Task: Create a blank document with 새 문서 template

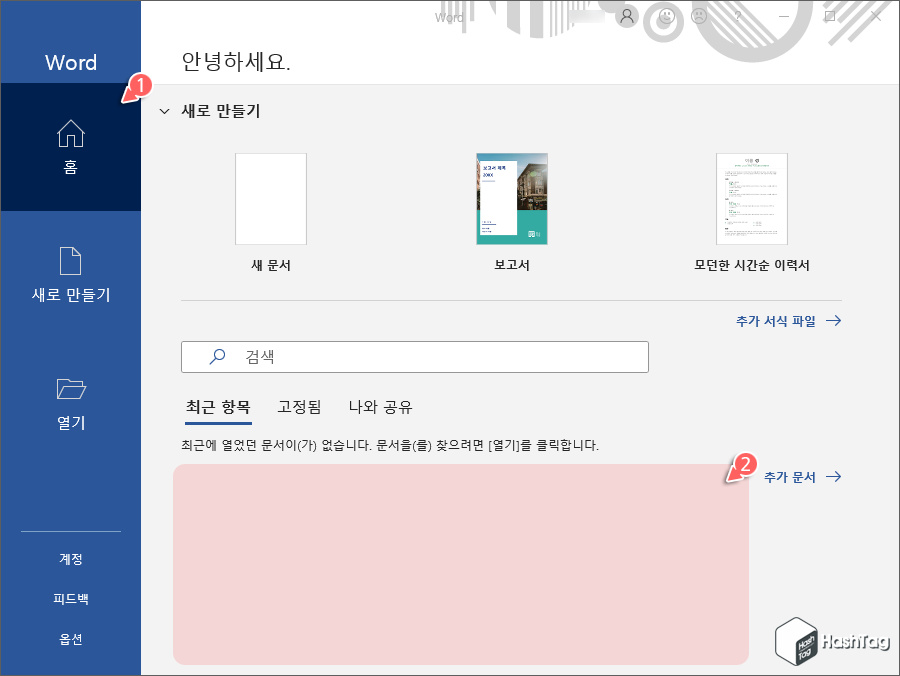Action: coord(270,199)
